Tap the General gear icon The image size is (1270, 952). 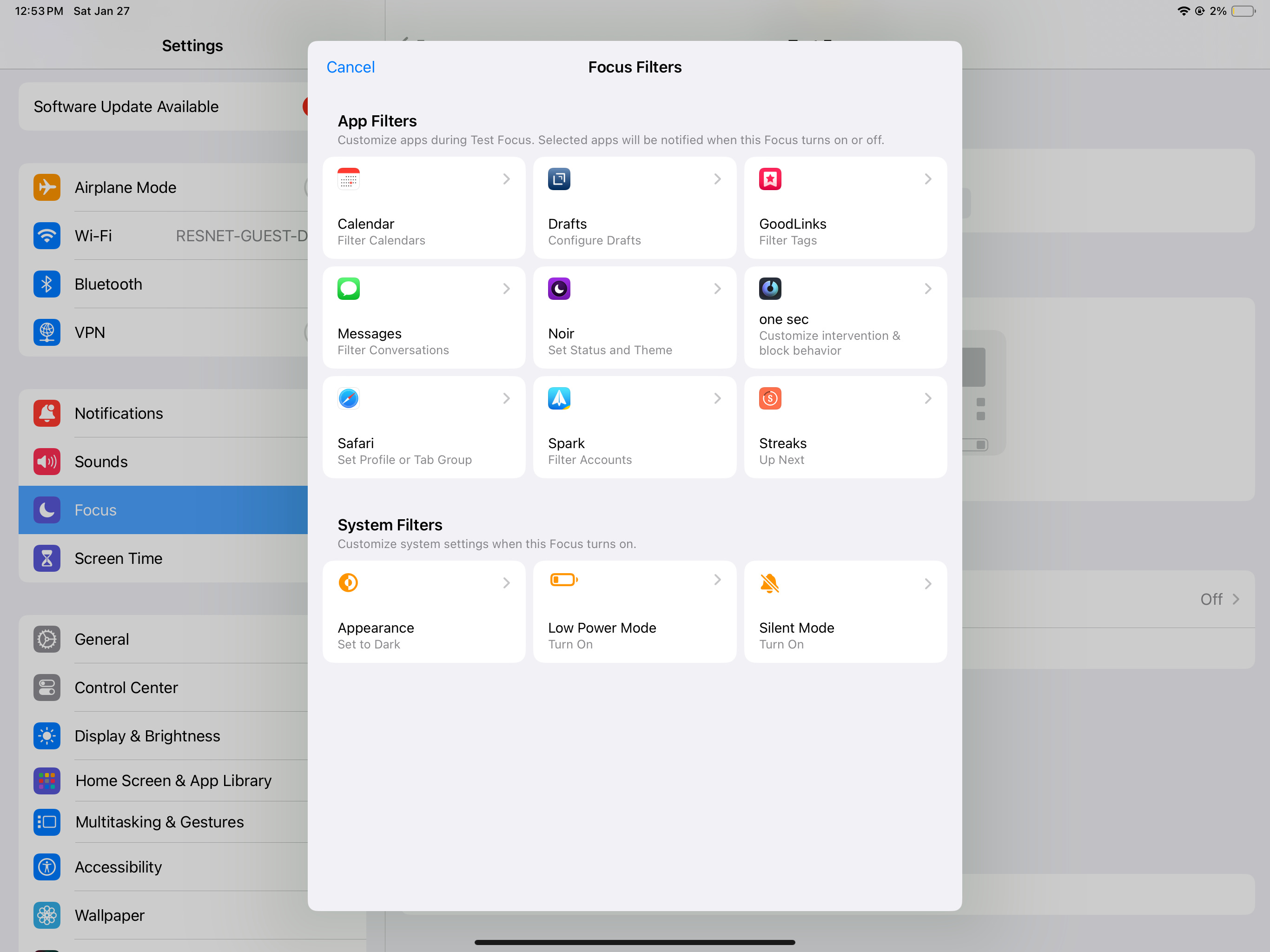tap(47, 639)
